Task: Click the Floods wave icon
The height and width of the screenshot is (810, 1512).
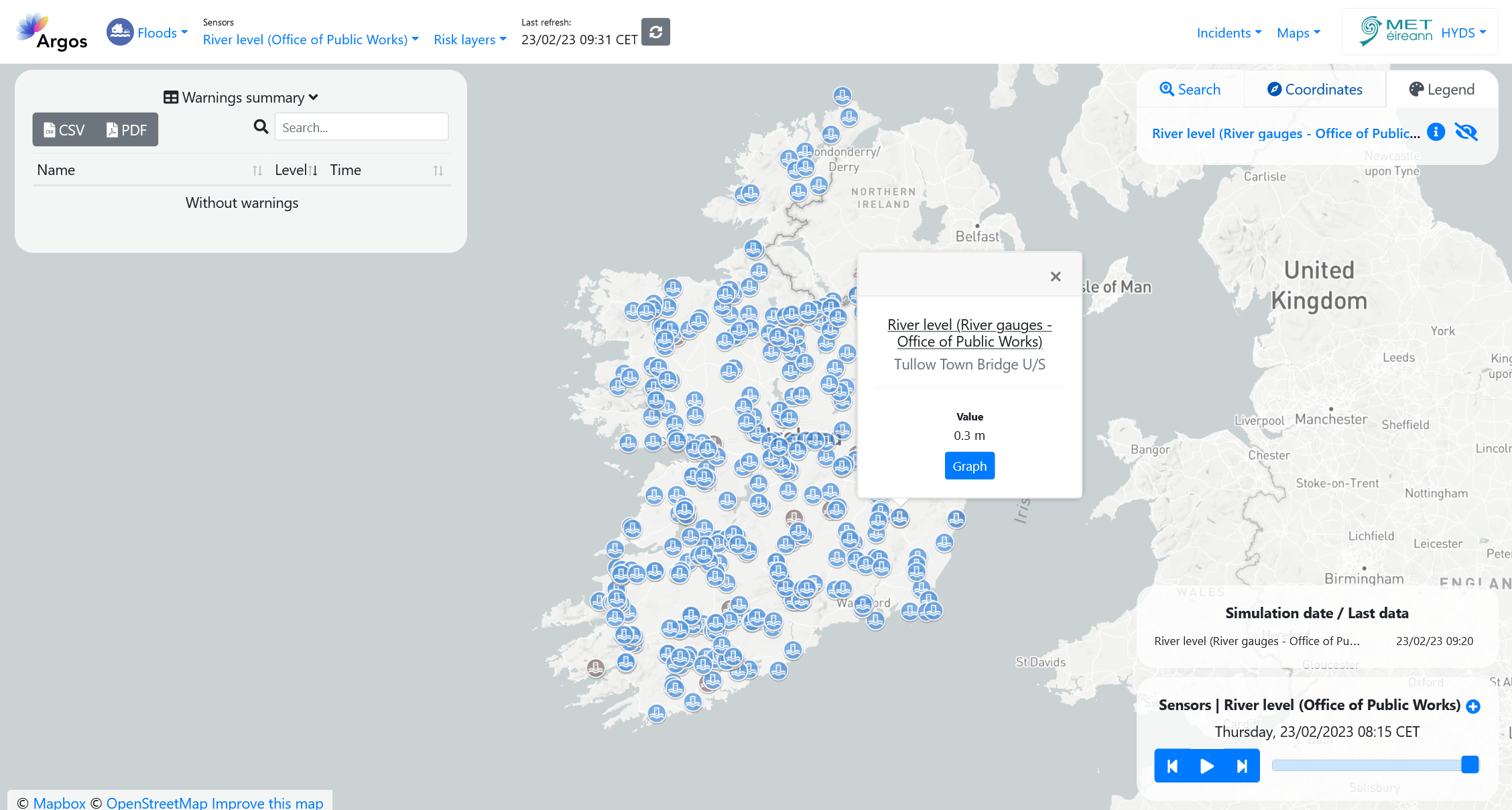Action: (120, 32)
